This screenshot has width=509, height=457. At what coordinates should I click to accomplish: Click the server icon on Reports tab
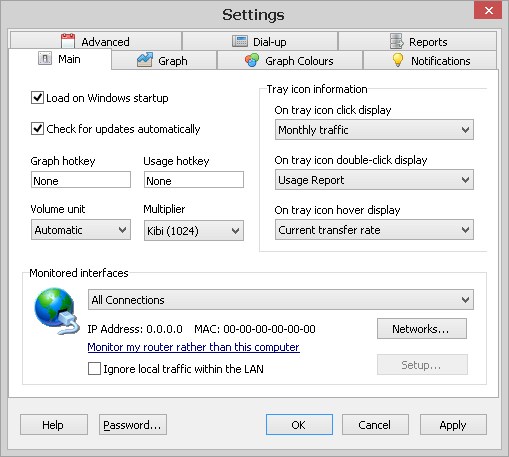pyautogui.click(x=397, y=41)
